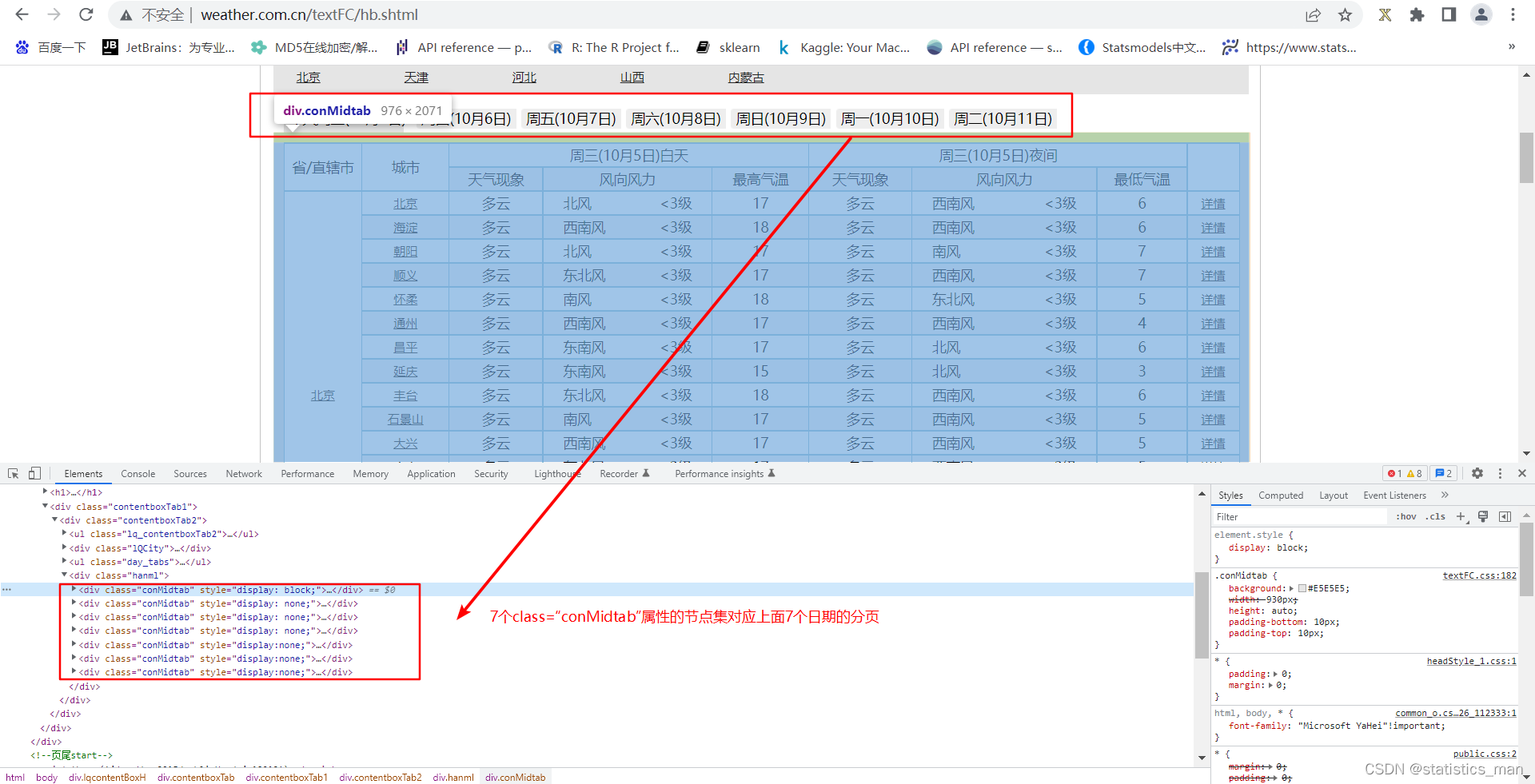Switch to 周日(10月9日) forecast tab
Screen dimensions: 1535x784
(780, 119)
